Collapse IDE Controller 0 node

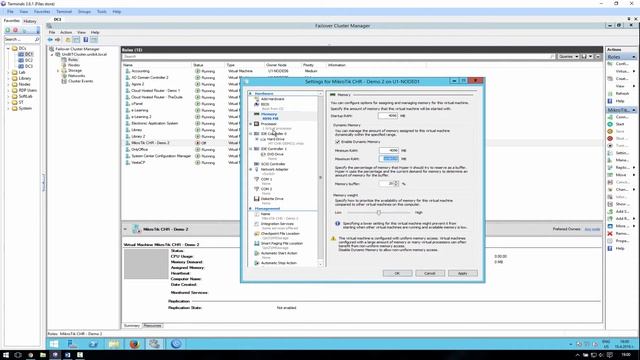click(251, 133)
